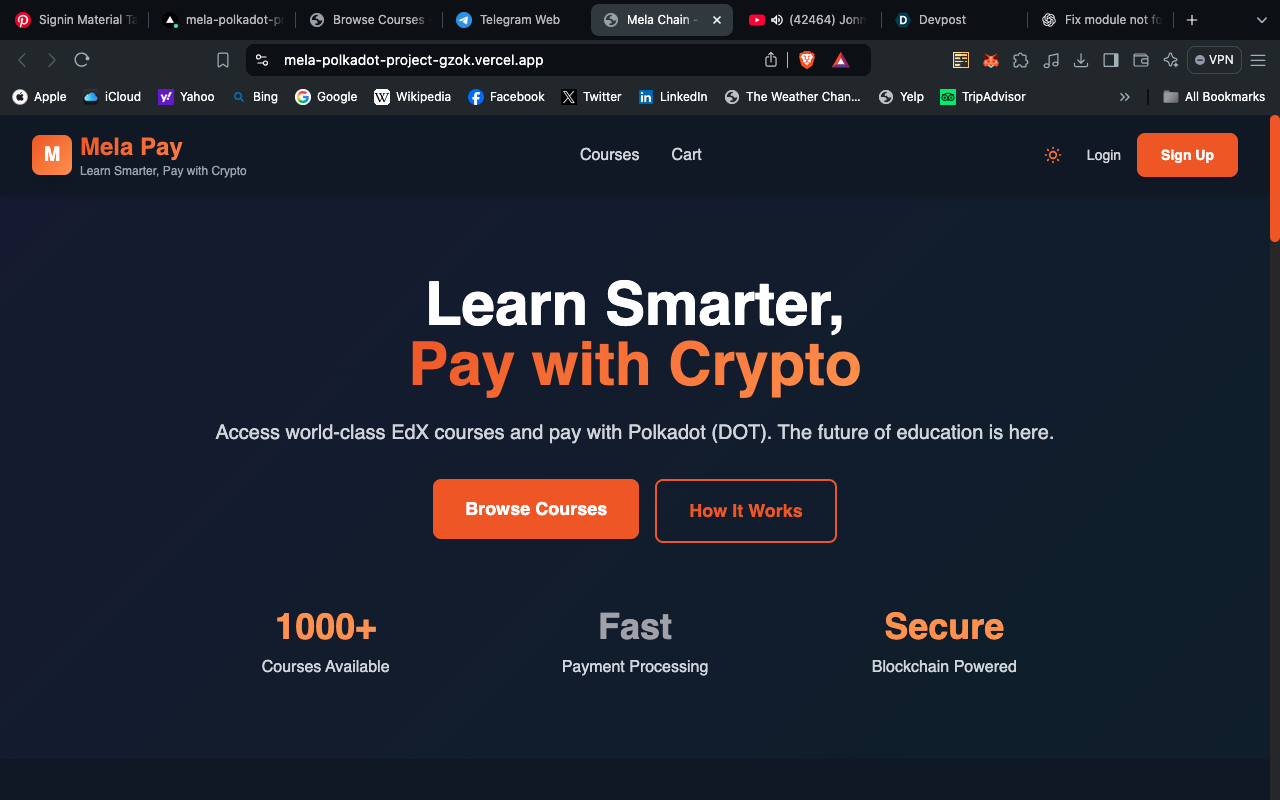Open the extensions puzzle icon
This screenshot has width=1280, height=800.
coord(1021,60)
